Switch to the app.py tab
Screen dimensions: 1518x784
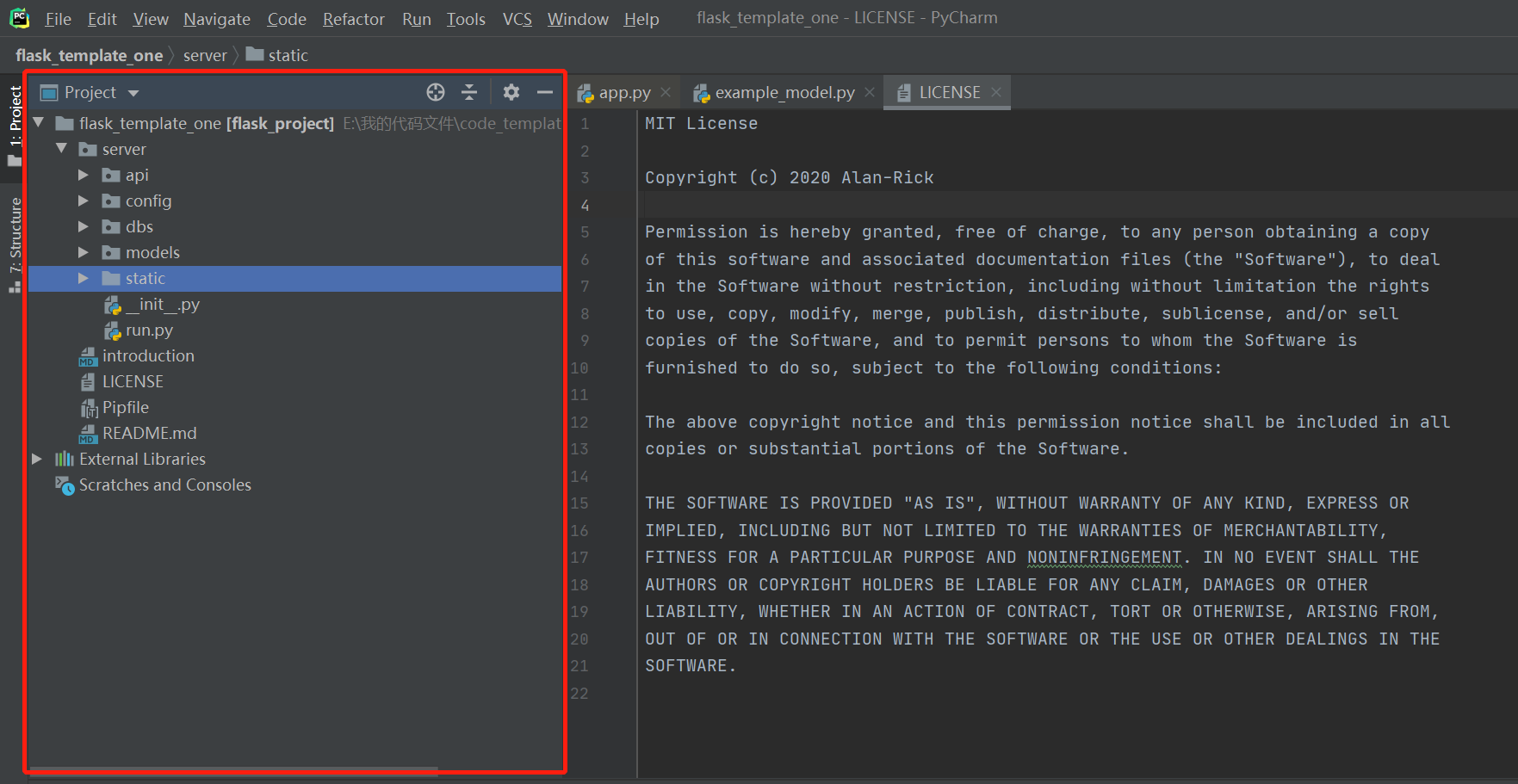(x=624, y=92)
